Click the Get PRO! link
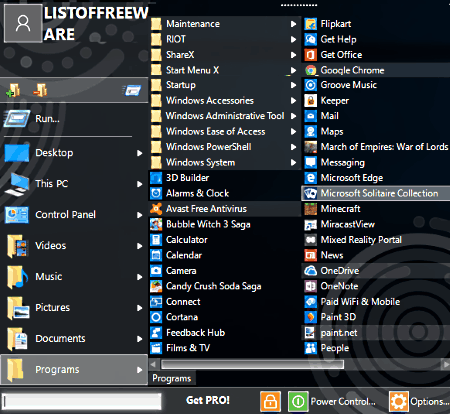450x414 pixels. [208, 400]
